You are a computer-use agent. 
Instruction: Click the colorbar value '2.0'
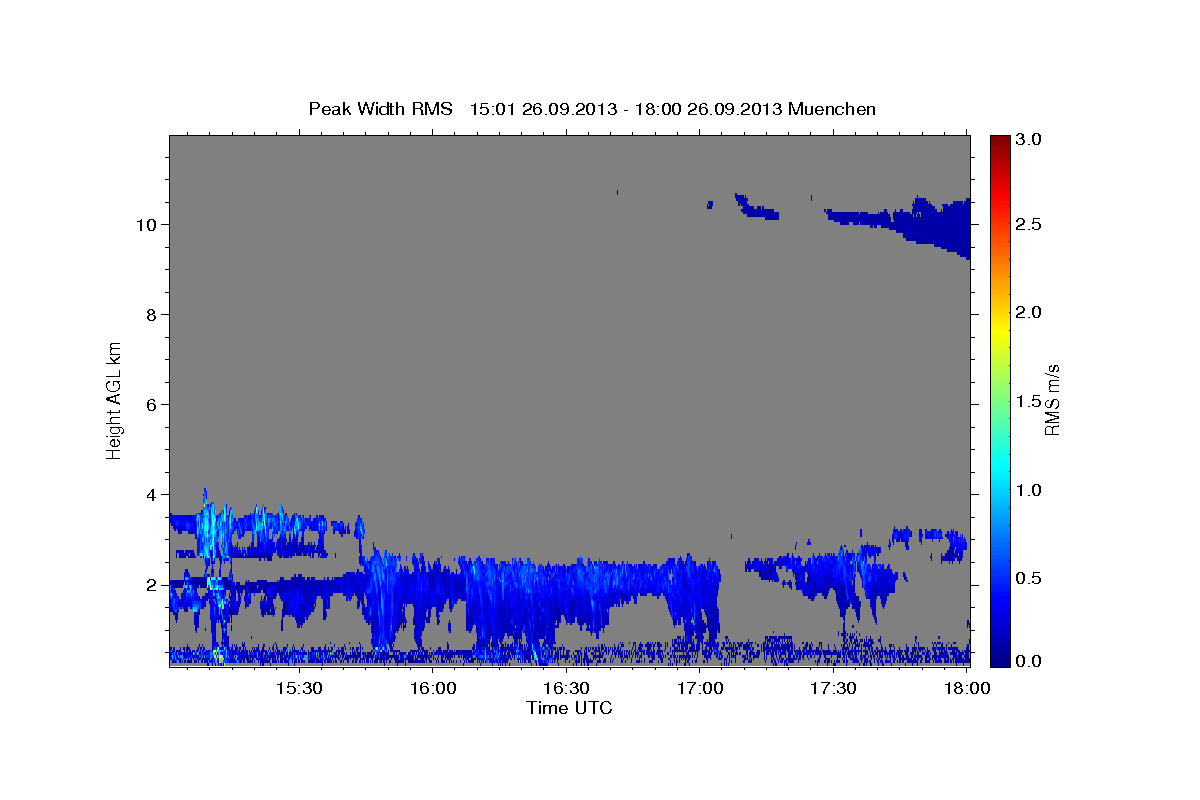coord(1031,313)
